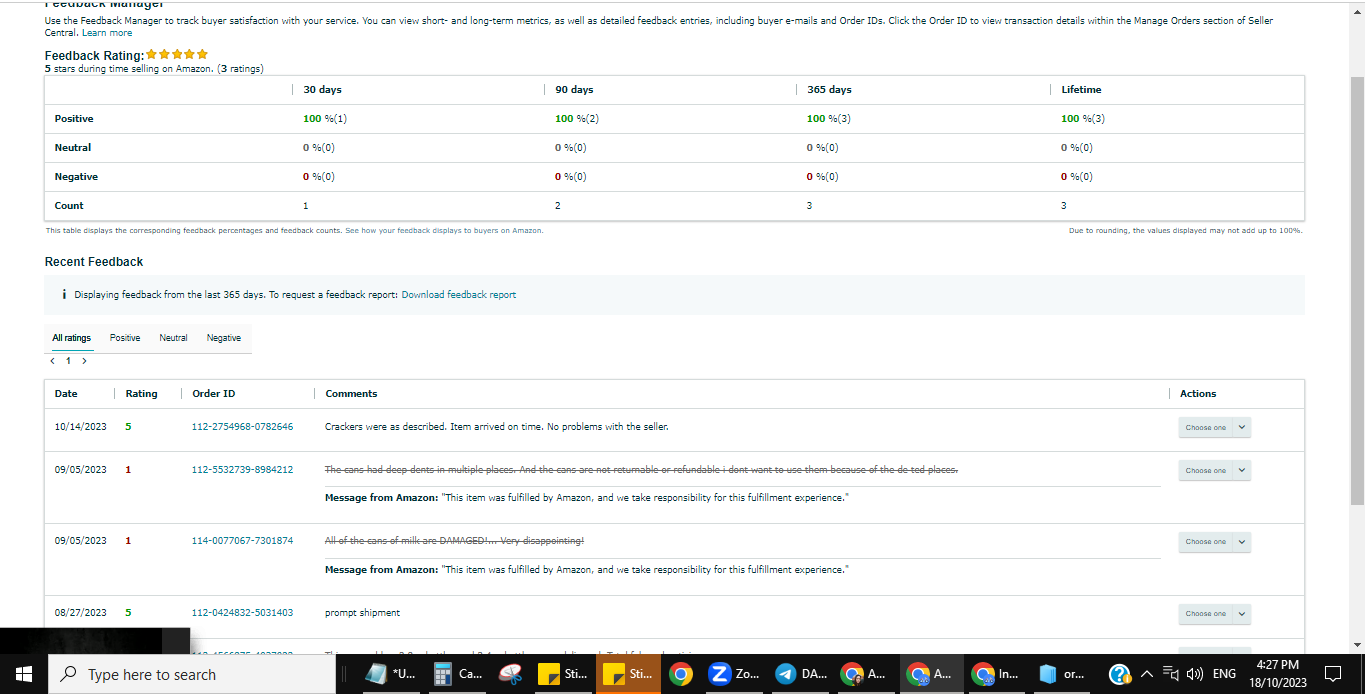Click the Negative row label in the table
This screenshot has width=1365, height=694.
click(76, 177)
